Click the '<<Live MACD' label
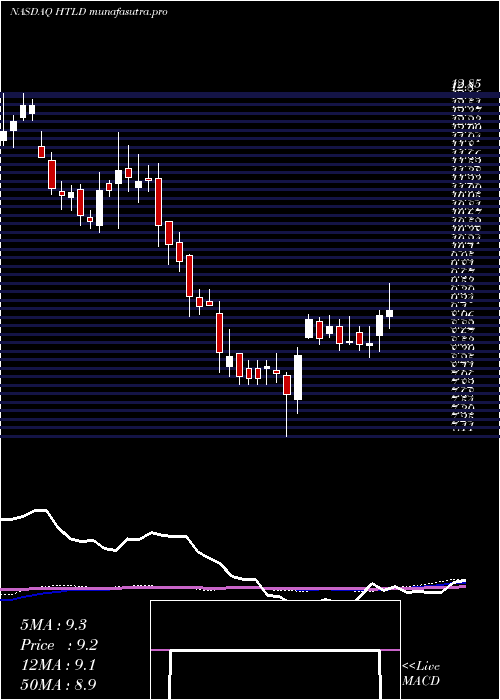 tap(421, 673)
